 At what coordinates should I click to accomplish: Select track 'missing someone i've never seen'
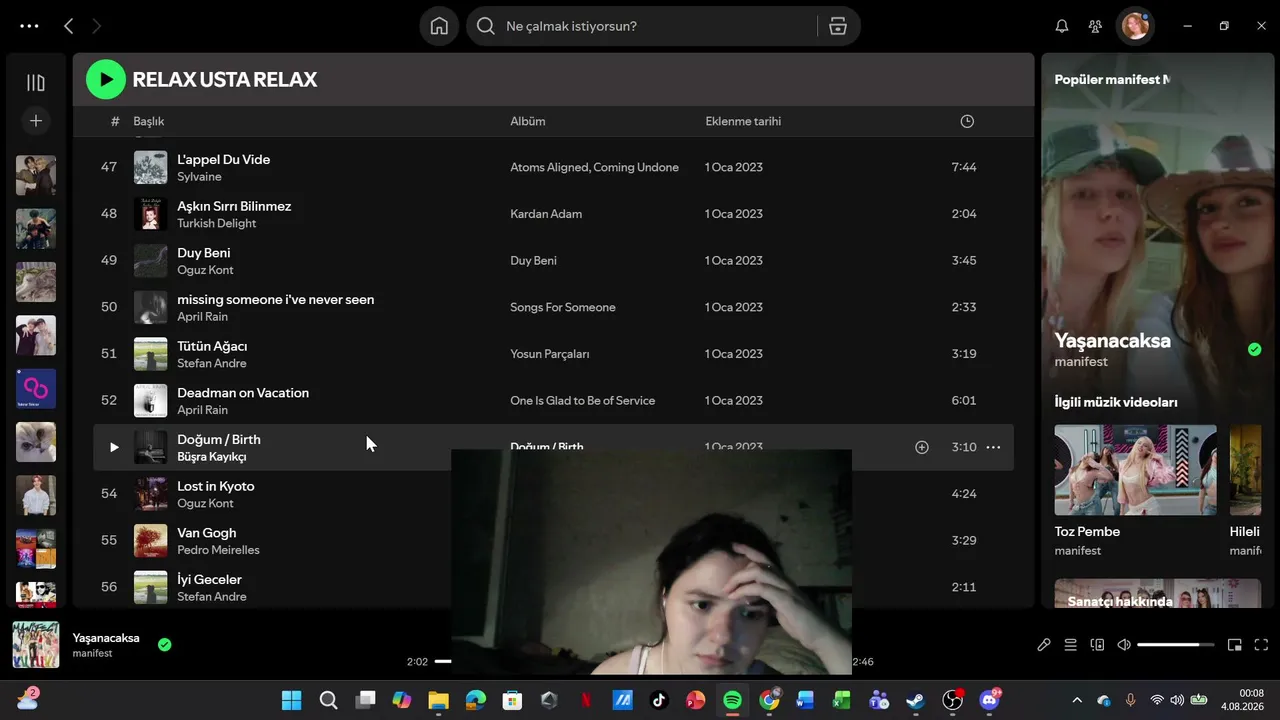coord(276,299)
